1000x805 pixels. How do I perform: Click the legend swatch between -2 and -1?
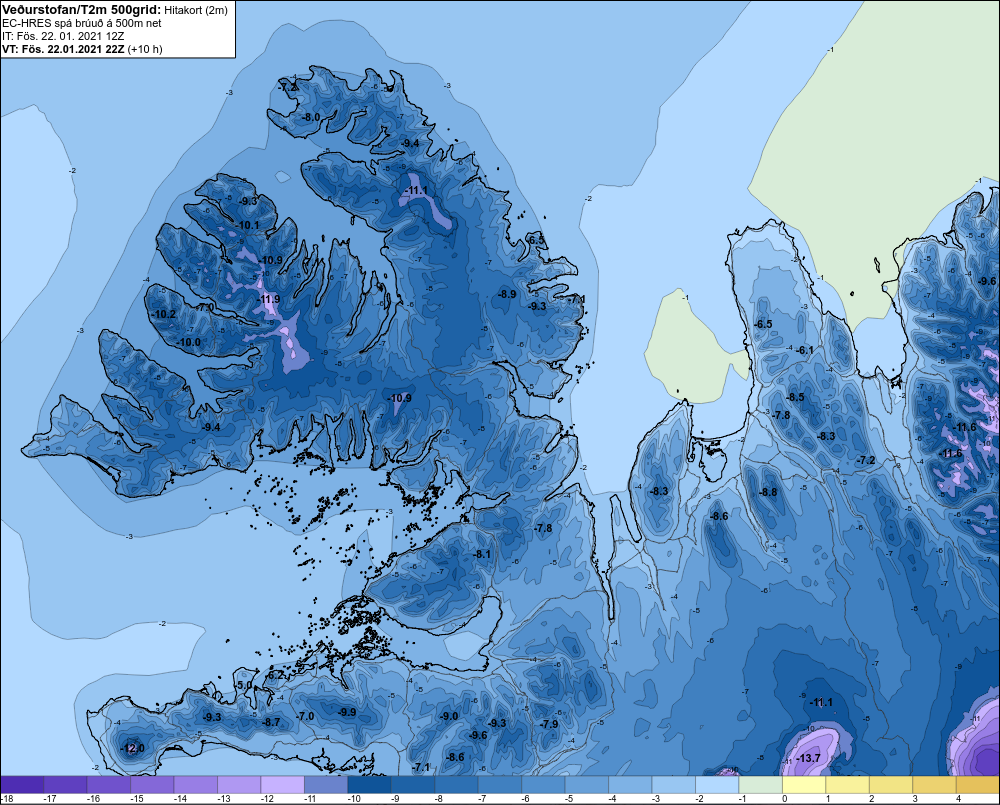pos(717,785)
